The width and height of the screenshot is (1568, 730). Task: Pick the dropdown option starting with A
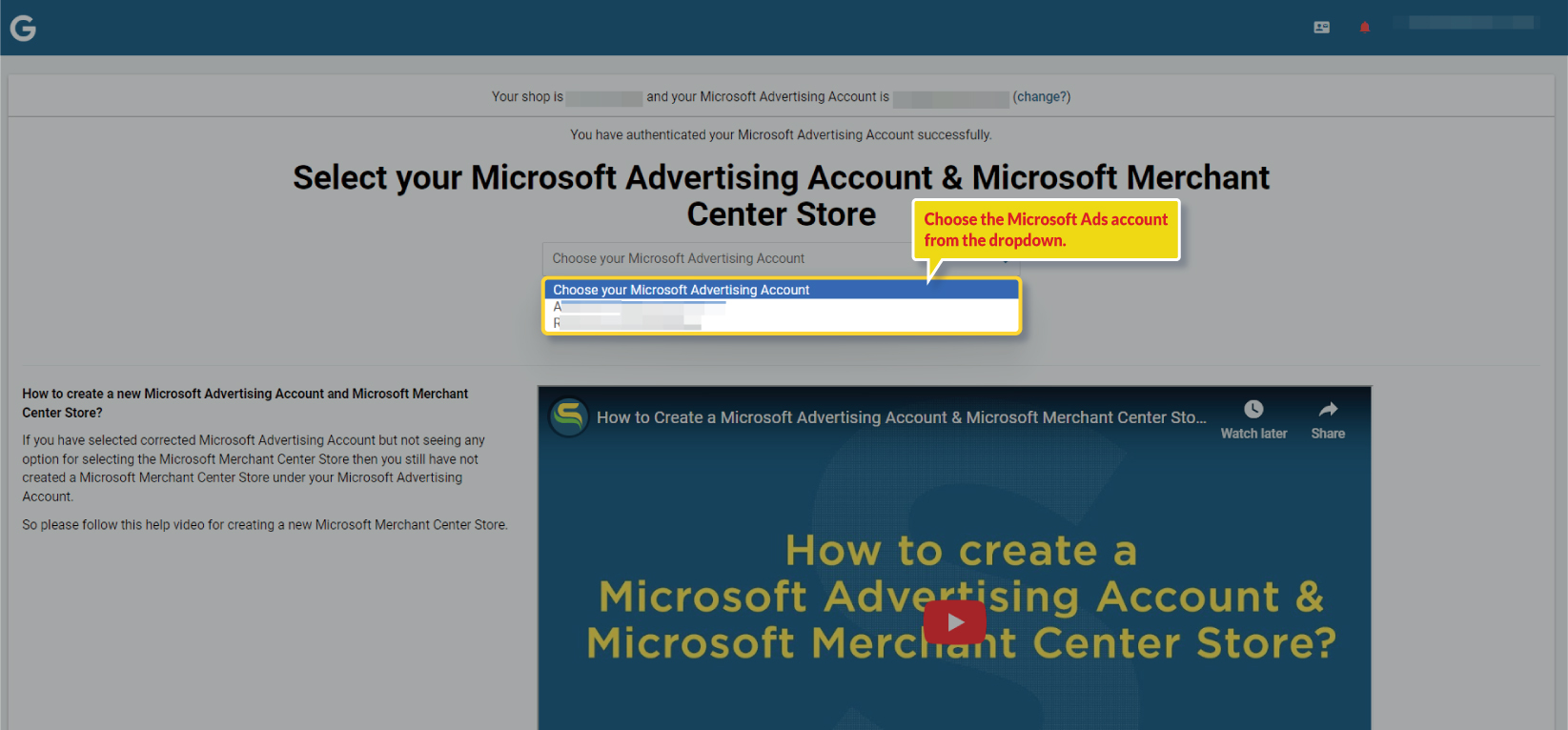point(782,307)
